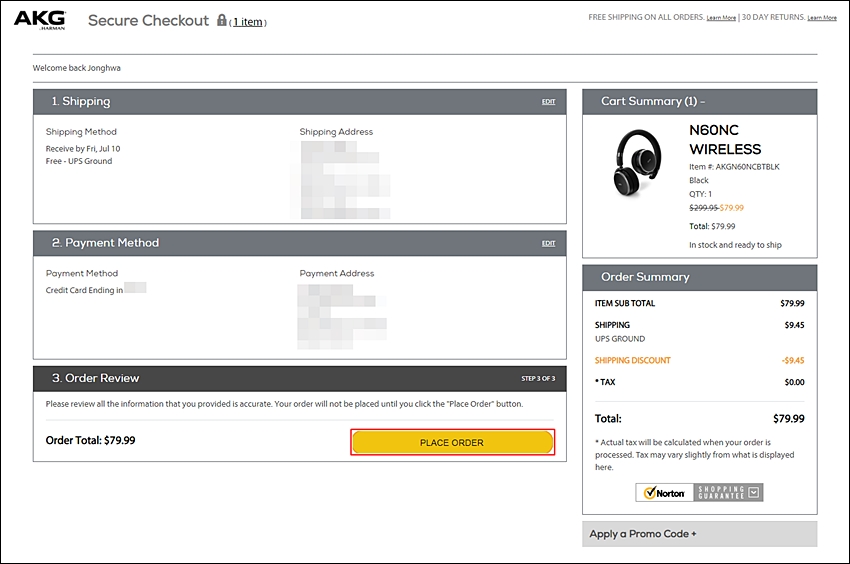Click the Order Total: $79.99 text

pos(91,440)
